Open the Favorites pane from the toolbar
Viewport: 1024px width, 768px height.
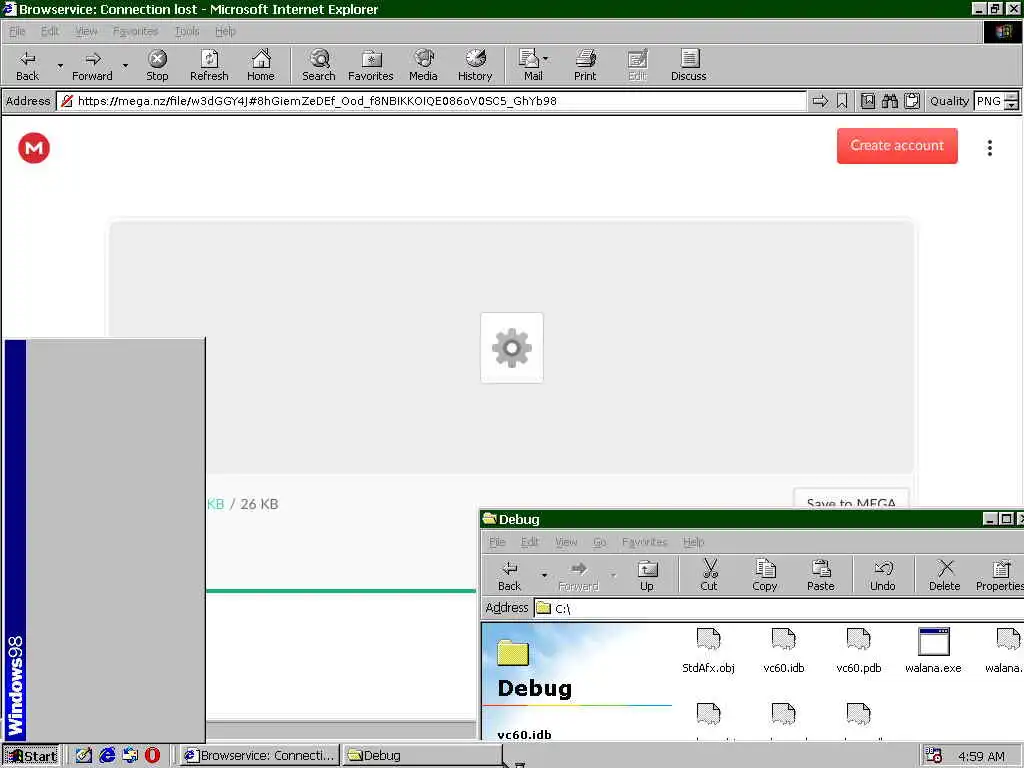pyautogui.click(x=371, y=65)
